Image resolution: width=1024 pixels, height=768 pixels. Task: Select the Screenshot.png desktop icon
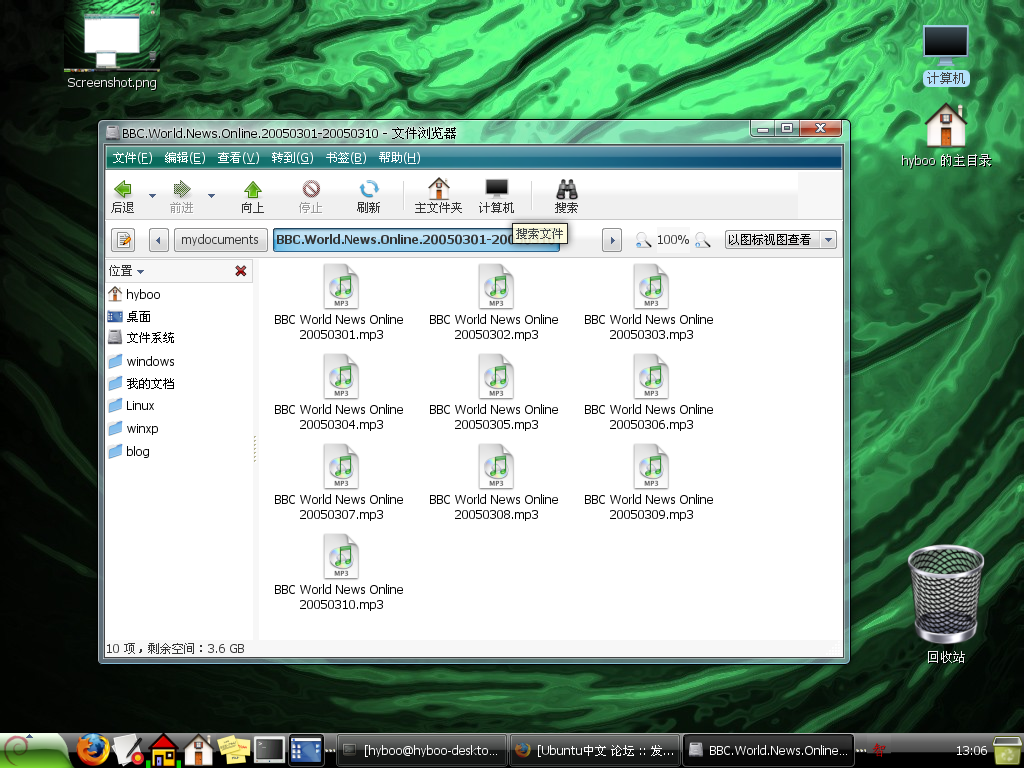click(112, 44)
